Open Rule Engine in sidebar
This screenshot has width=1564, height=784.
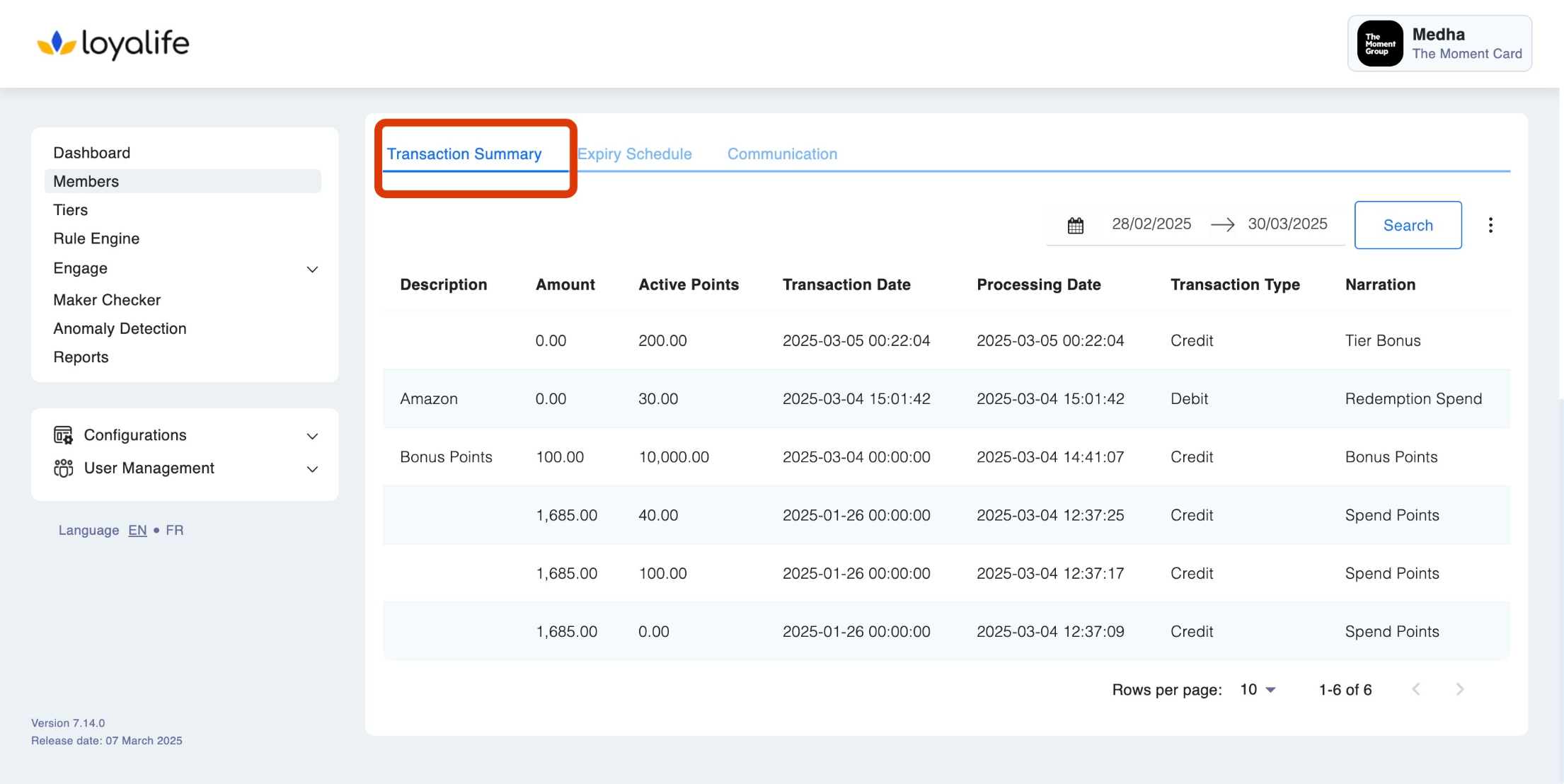96,238
